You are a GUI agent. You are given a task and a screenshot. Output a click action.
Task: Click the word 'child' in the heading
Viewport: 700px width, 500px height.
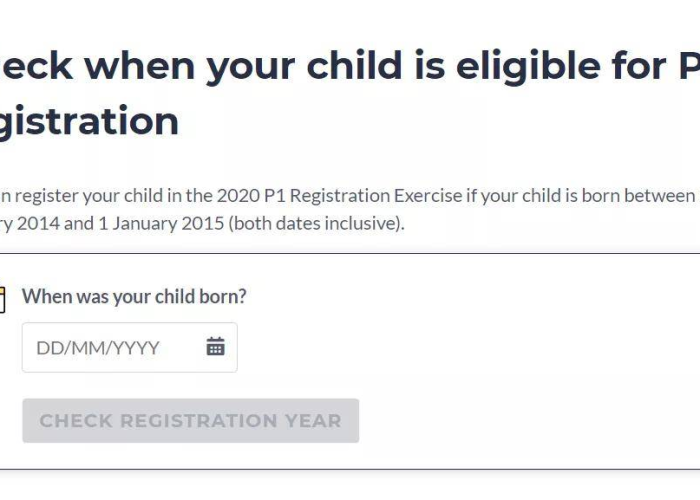(354, 65)
